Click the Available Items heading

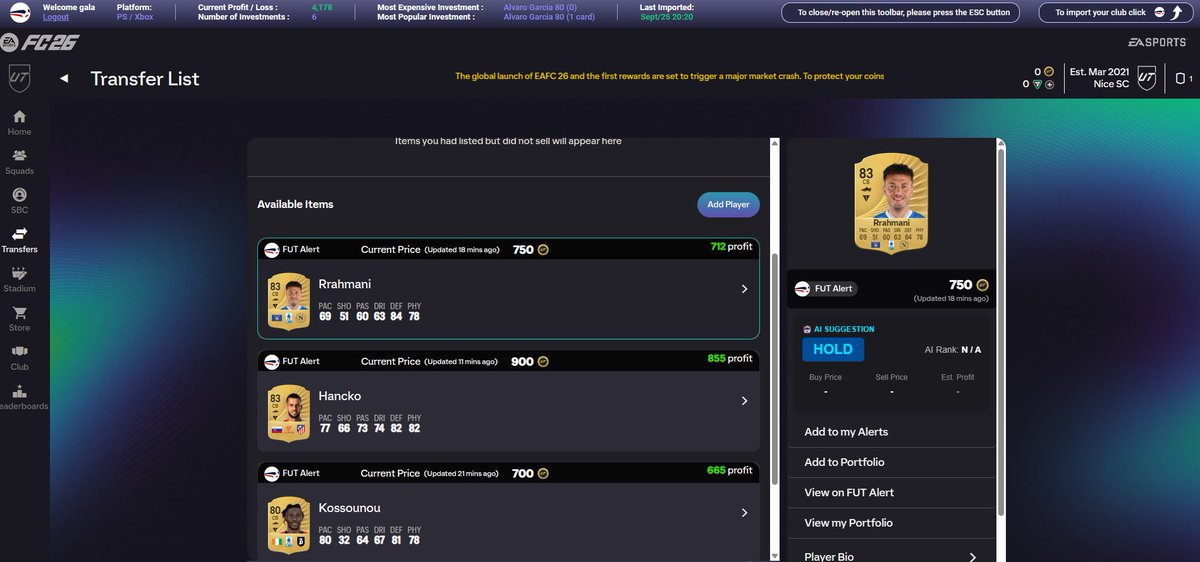(x=295, y=204)
